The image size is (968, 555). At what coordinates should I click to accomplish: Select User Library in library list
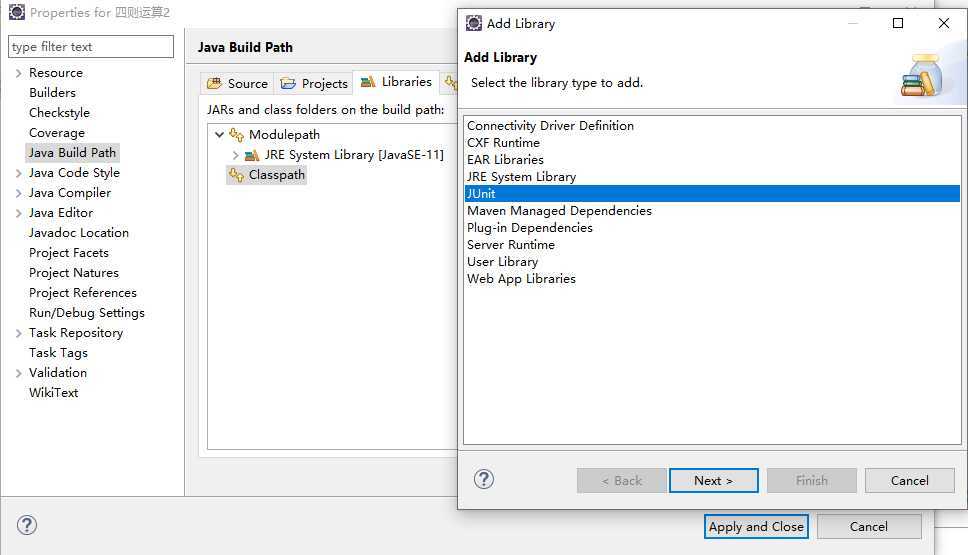[502, 262]
